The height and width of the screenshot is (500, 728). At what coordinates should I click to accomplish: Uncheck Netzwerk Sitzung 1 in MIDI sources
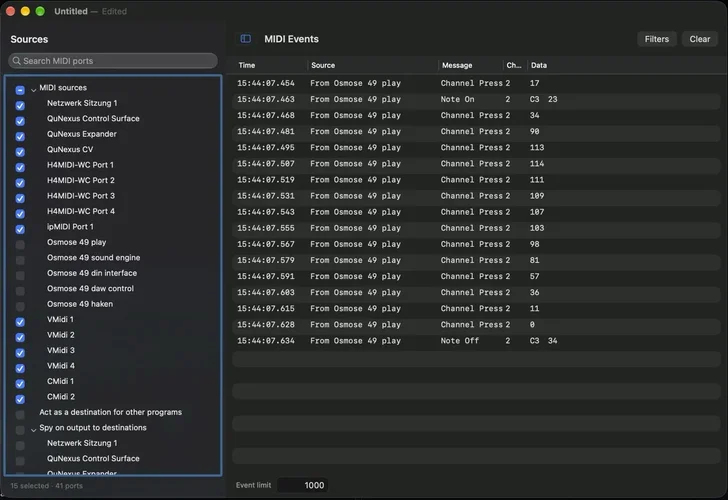point(20,105)
